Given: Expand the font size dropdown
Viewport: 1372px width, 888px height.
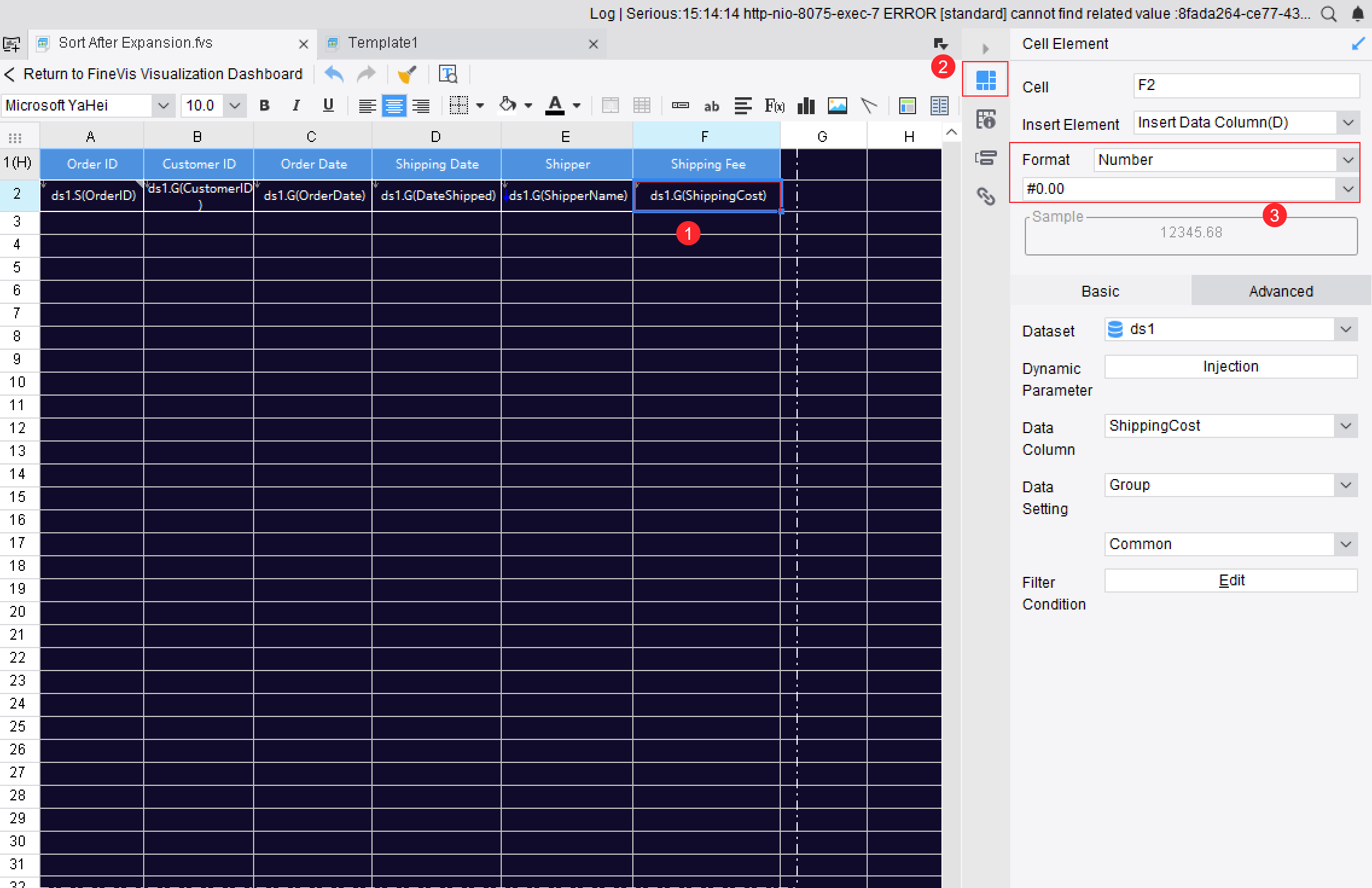Looking at the screenshot, I should (x=235, y=106).
